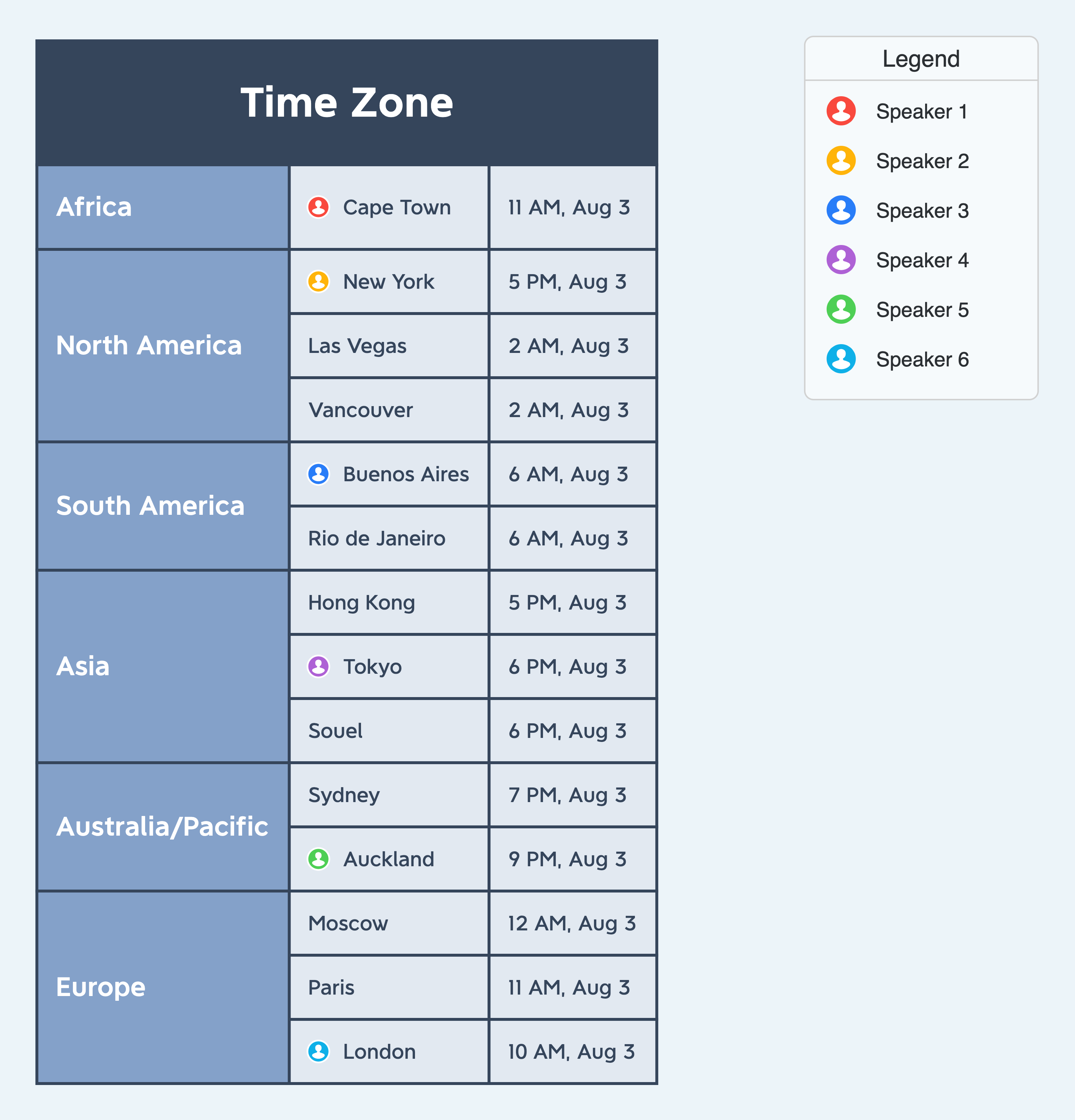Select the purple Speaker 4 legend icon

841,260
